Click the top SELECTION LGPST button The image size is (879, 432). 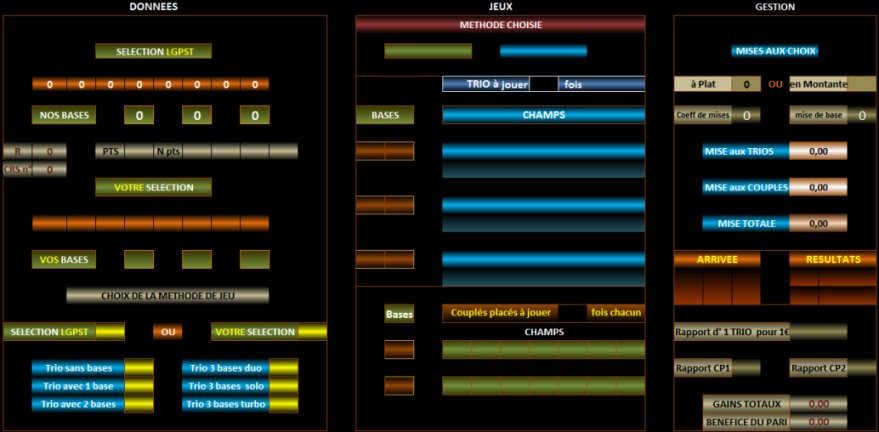point(153,51)
